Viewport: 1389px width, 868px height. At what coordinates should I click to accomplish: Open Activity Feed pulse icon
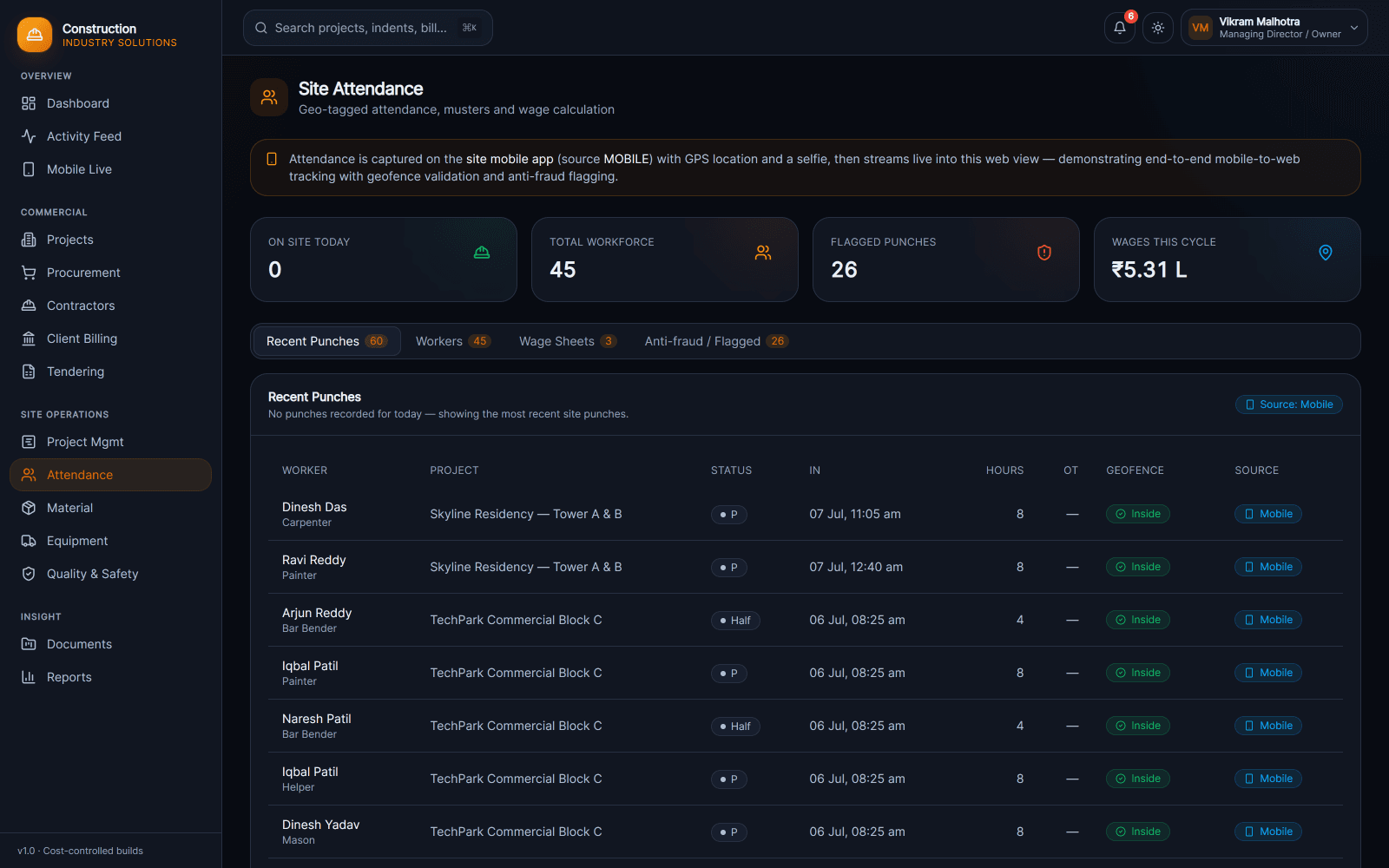[29, 136]
